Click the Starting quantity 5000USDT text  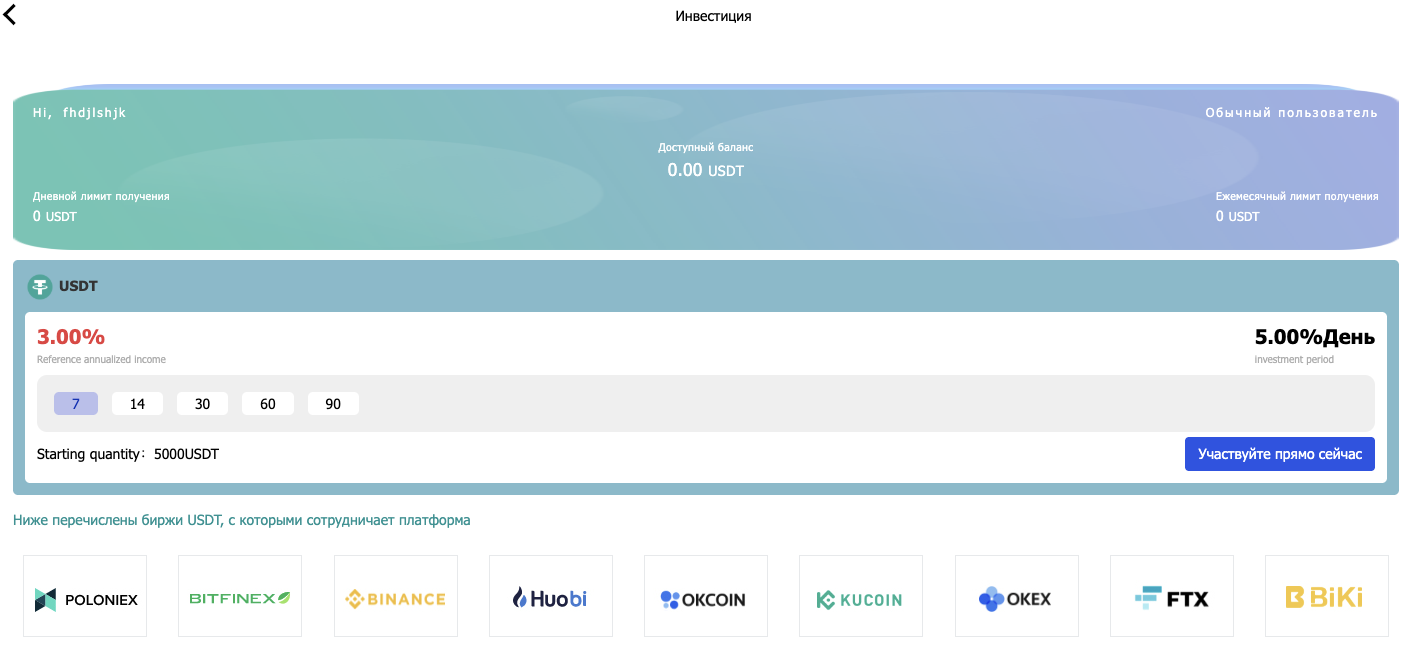(x=128, y=454)
